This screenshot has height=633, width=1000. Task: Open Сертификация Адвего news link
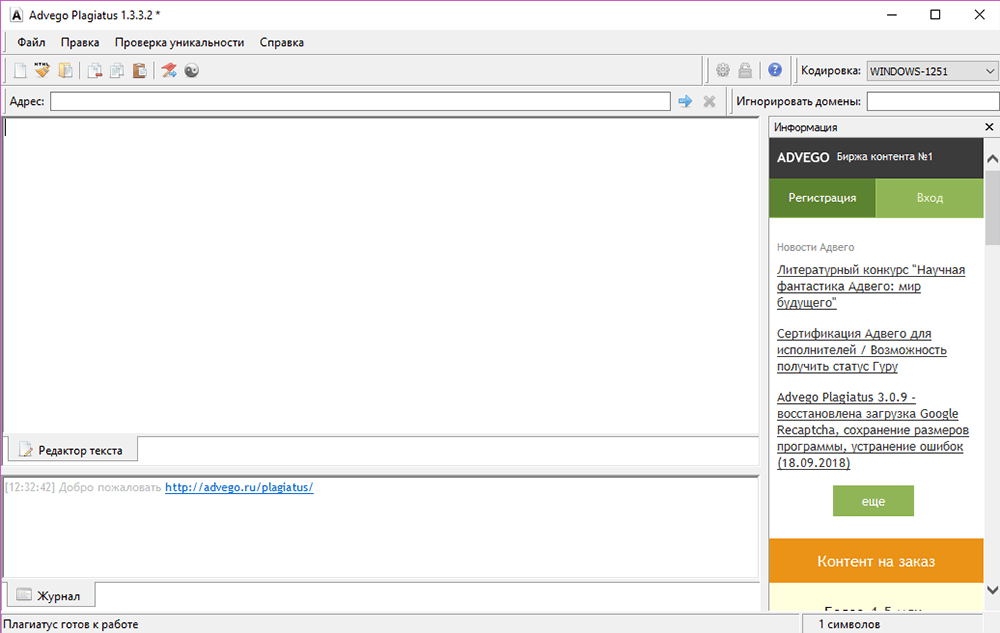(862, 350)
